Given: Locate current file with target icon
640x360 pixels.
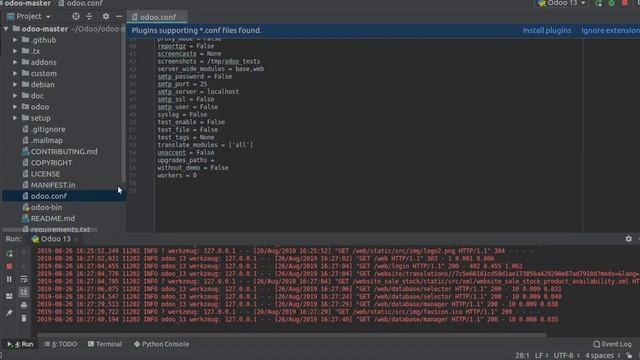Looking at the screenshot, I should pyautogui.click(x=76, y=16).
